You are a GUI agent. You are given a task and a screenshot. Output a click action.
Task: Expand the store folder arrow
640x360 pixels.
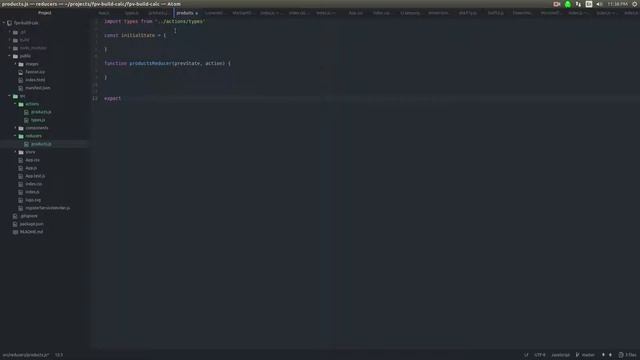[x=16, y=152]
